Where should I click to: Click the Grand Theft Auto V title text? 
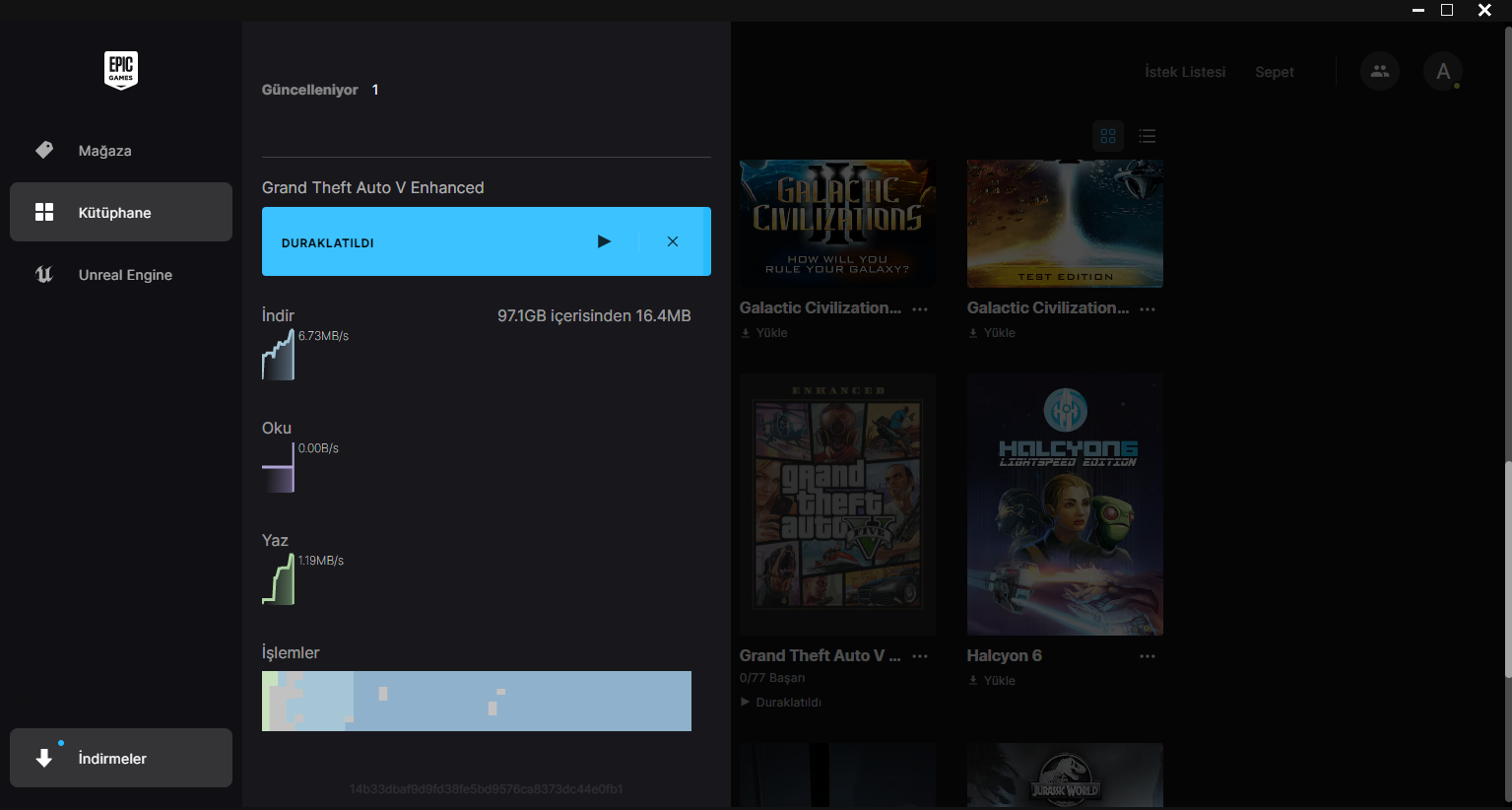tap(821, 656)
